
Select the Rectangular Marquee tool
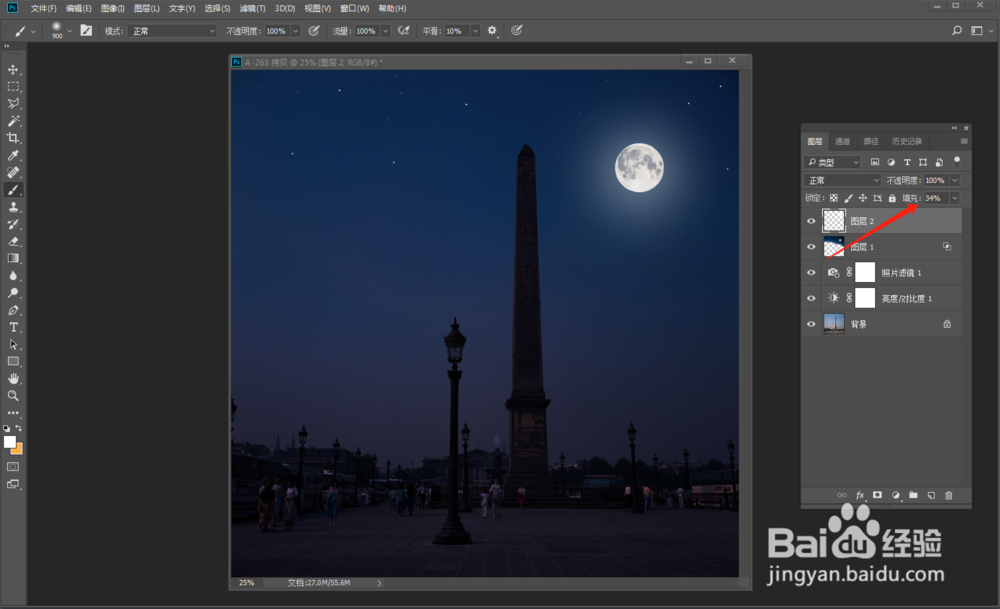[13, 87]
